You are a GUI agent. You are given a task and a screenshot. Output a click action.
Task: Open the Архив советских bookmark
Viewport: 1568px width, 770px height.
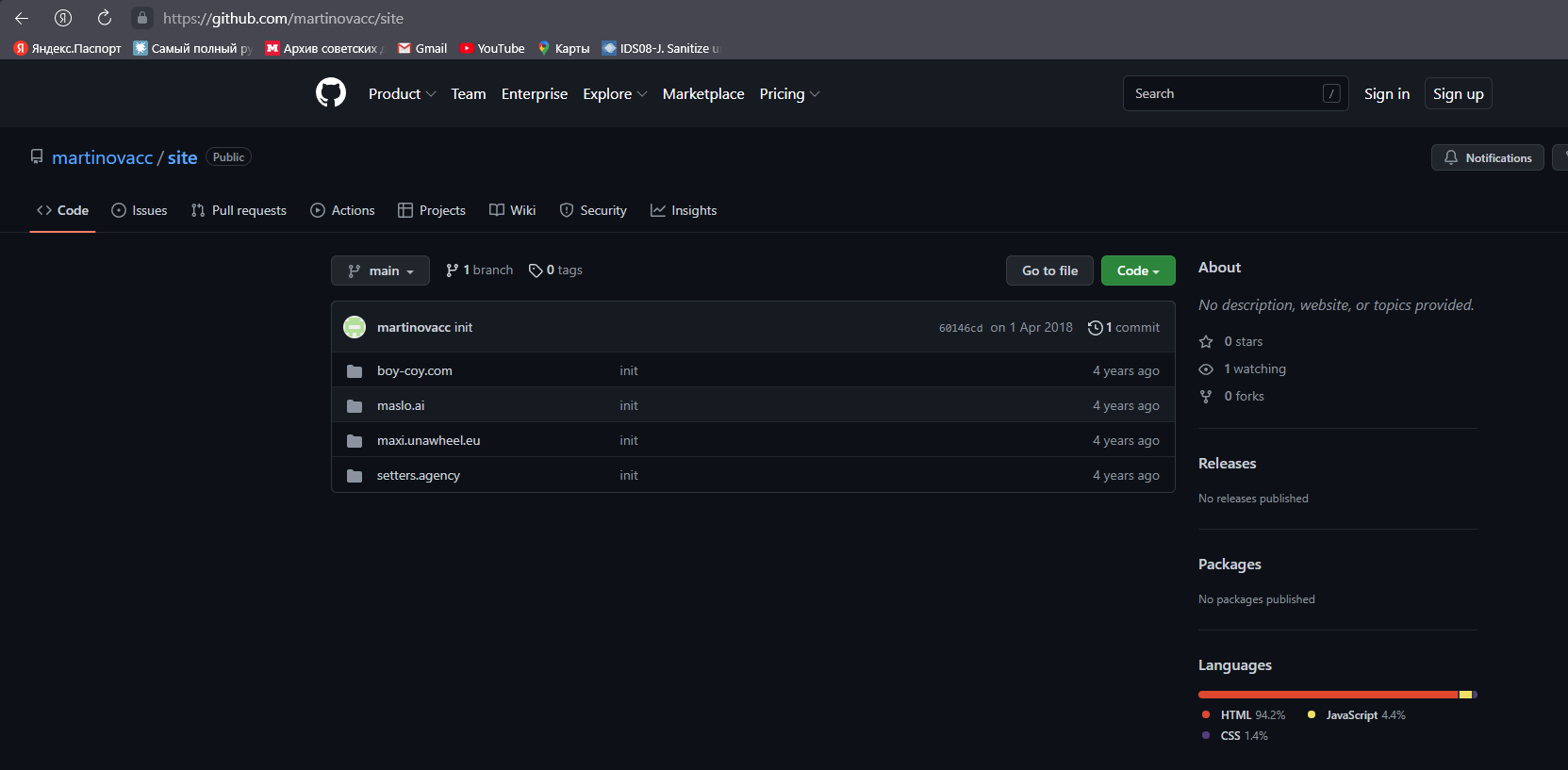(x=325, y=48)
